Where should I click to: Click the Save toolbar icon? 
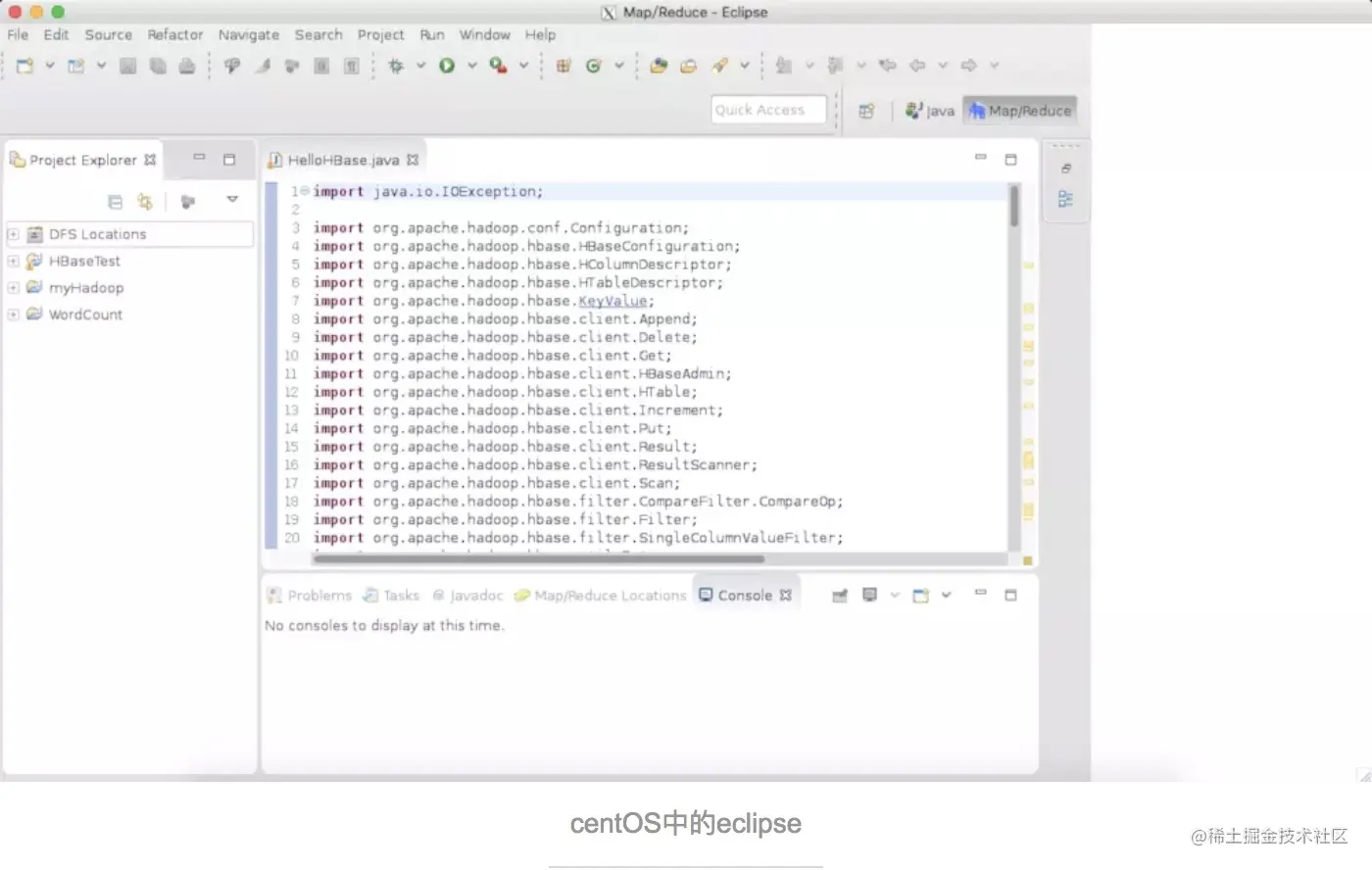click(127, 66)
